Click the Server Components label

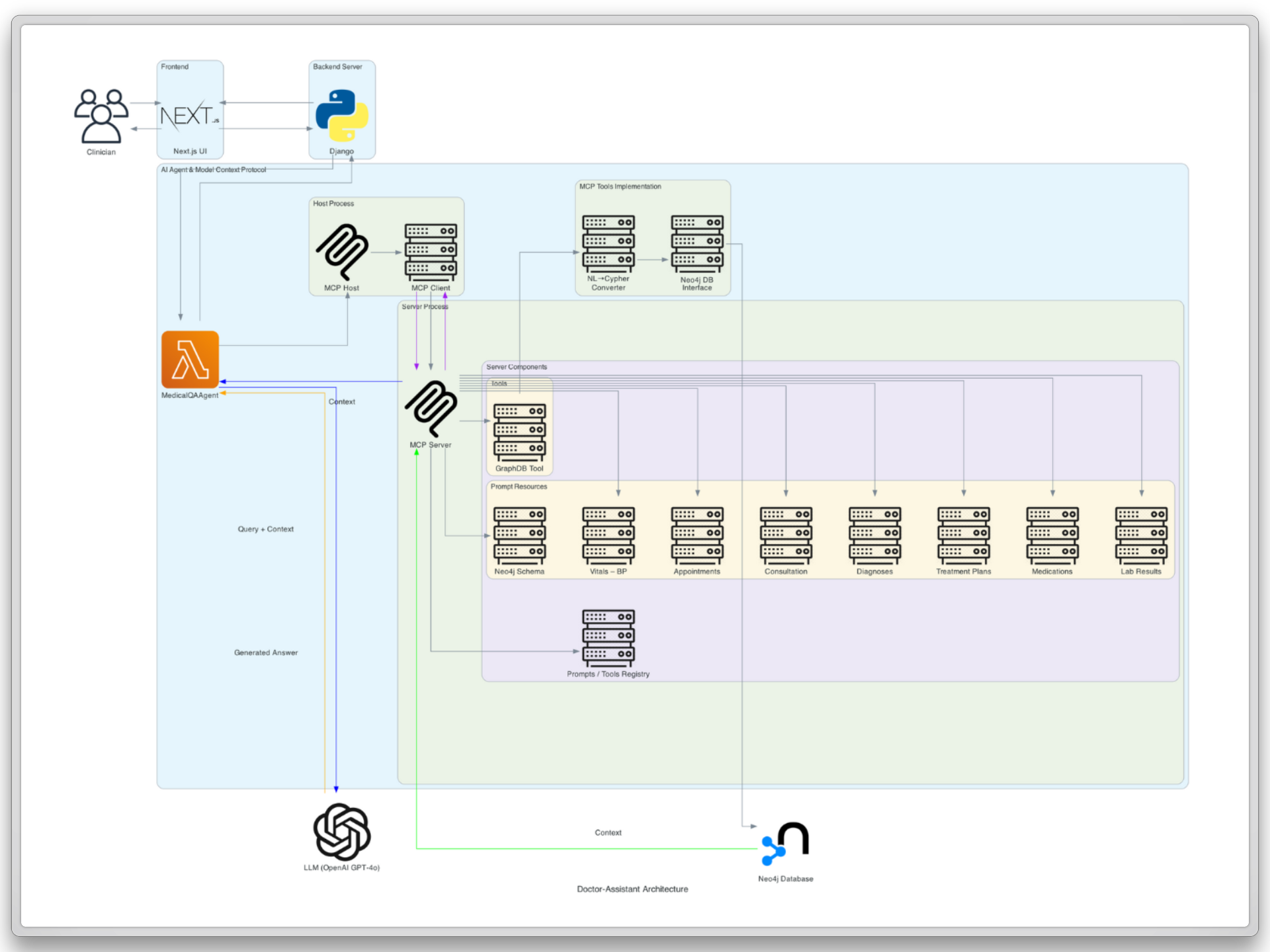tap(517, 367)
